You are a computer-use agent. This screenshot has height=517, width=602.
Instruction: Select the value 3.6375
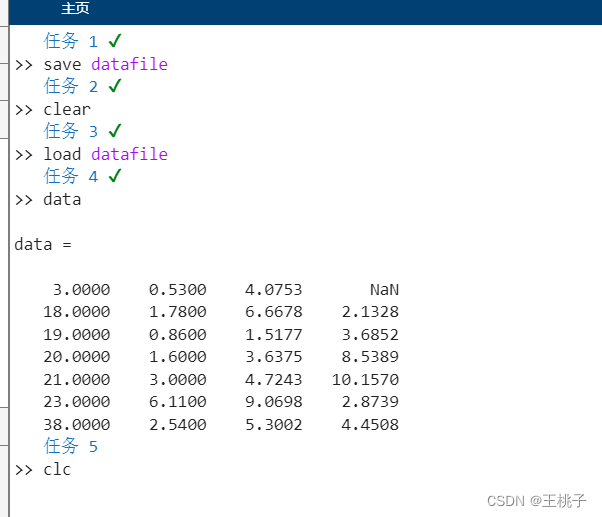[274, 357]
